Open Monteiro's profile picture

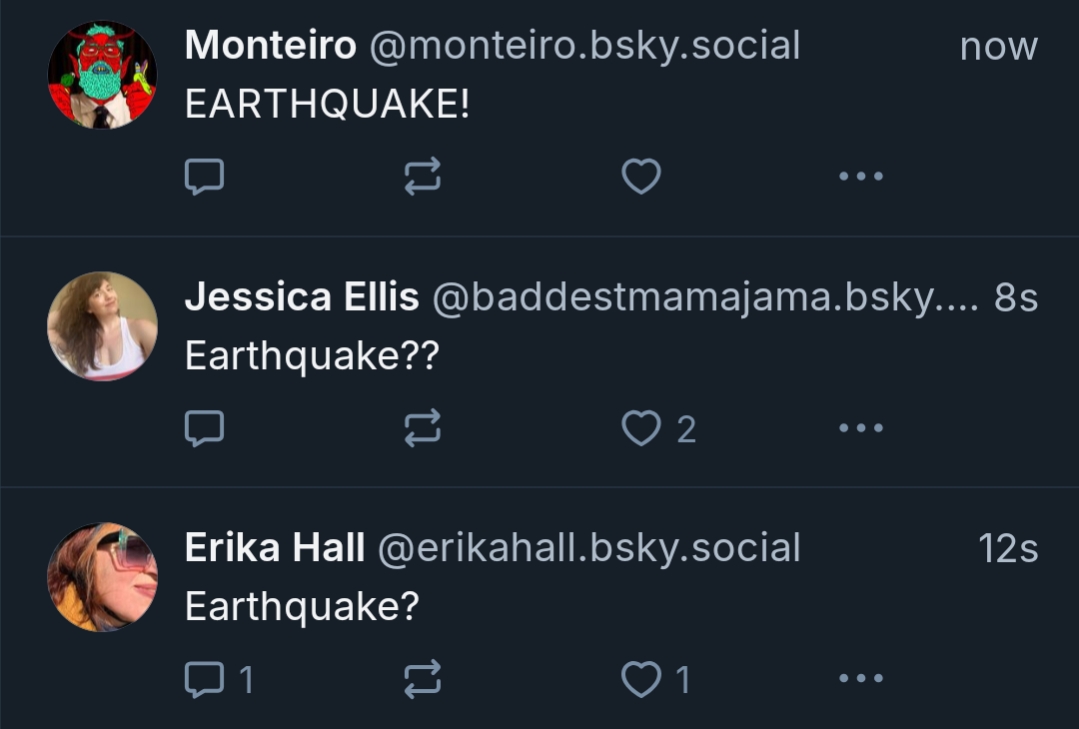(102, 75)
